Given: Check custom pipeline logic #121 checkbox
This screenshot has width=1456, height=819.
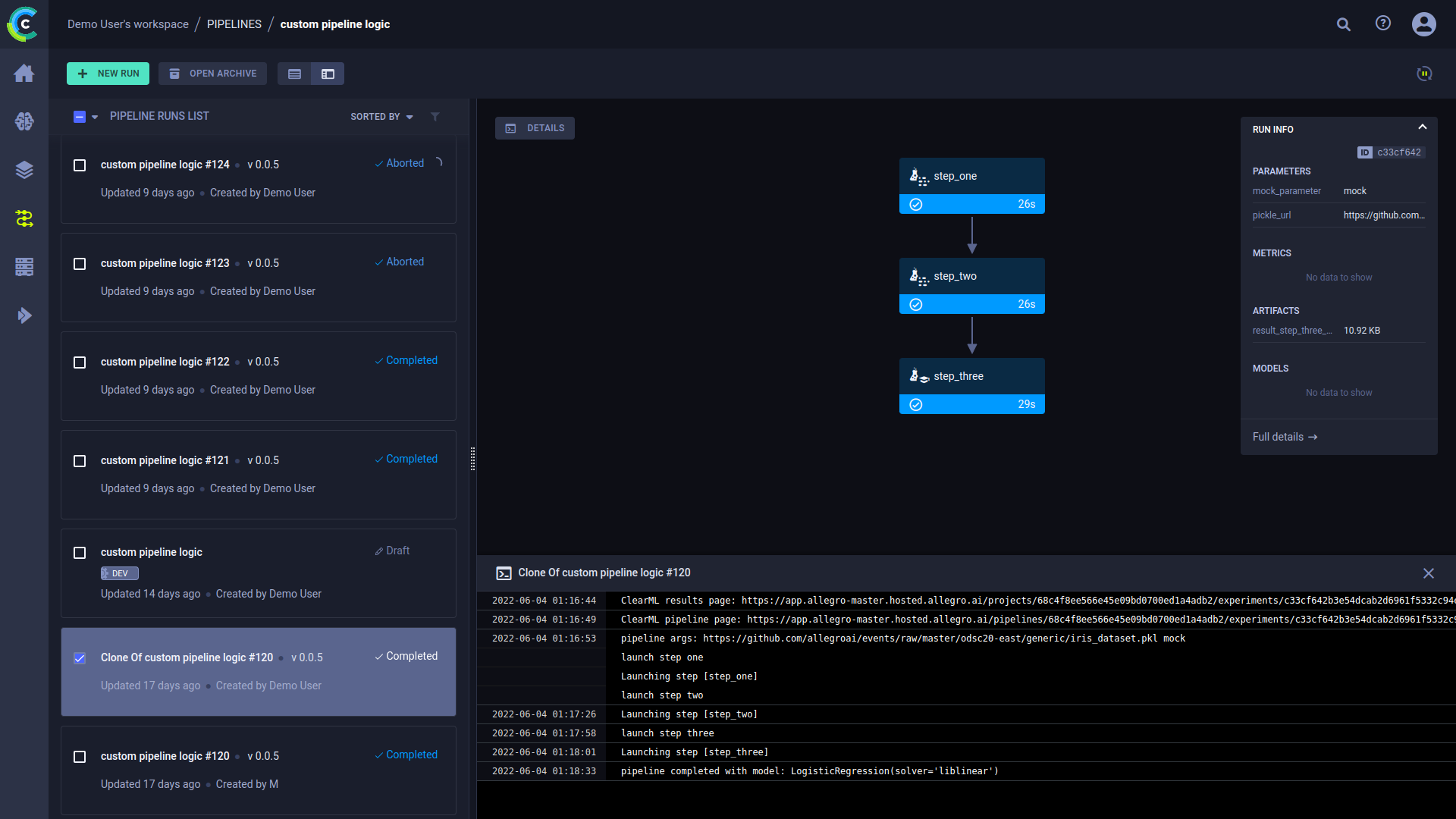Looking at the screenshot, I should pyautogui.click(x=80, y=461).
